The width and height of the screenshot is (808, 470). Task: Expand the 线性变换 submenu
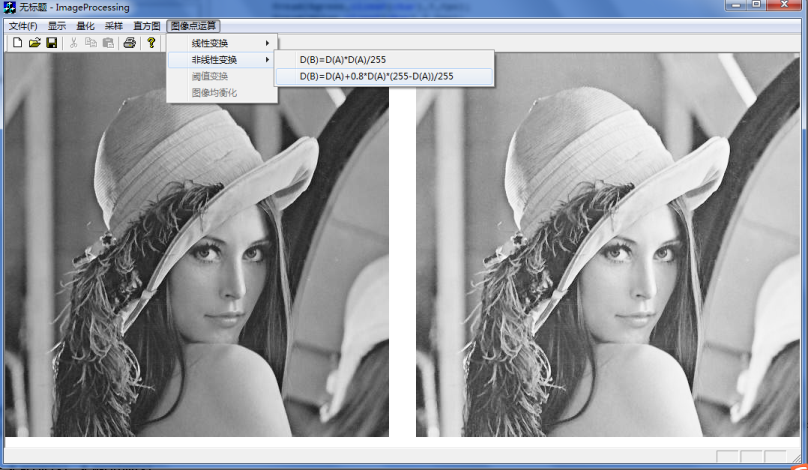[223, 43]
